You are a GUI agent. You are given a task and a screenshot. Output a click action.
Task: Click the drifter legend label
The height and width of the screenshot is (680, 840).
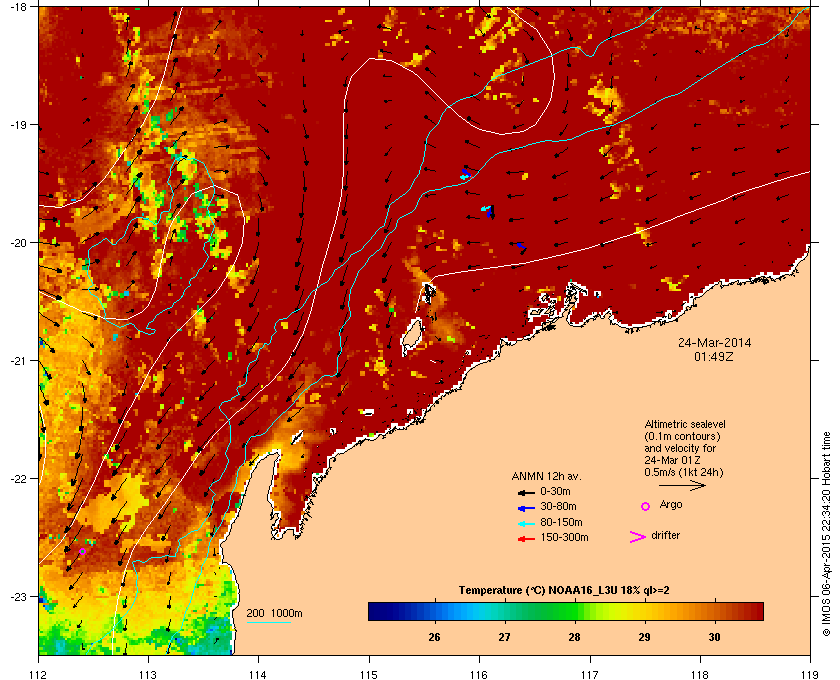click(x=665, y=535)
